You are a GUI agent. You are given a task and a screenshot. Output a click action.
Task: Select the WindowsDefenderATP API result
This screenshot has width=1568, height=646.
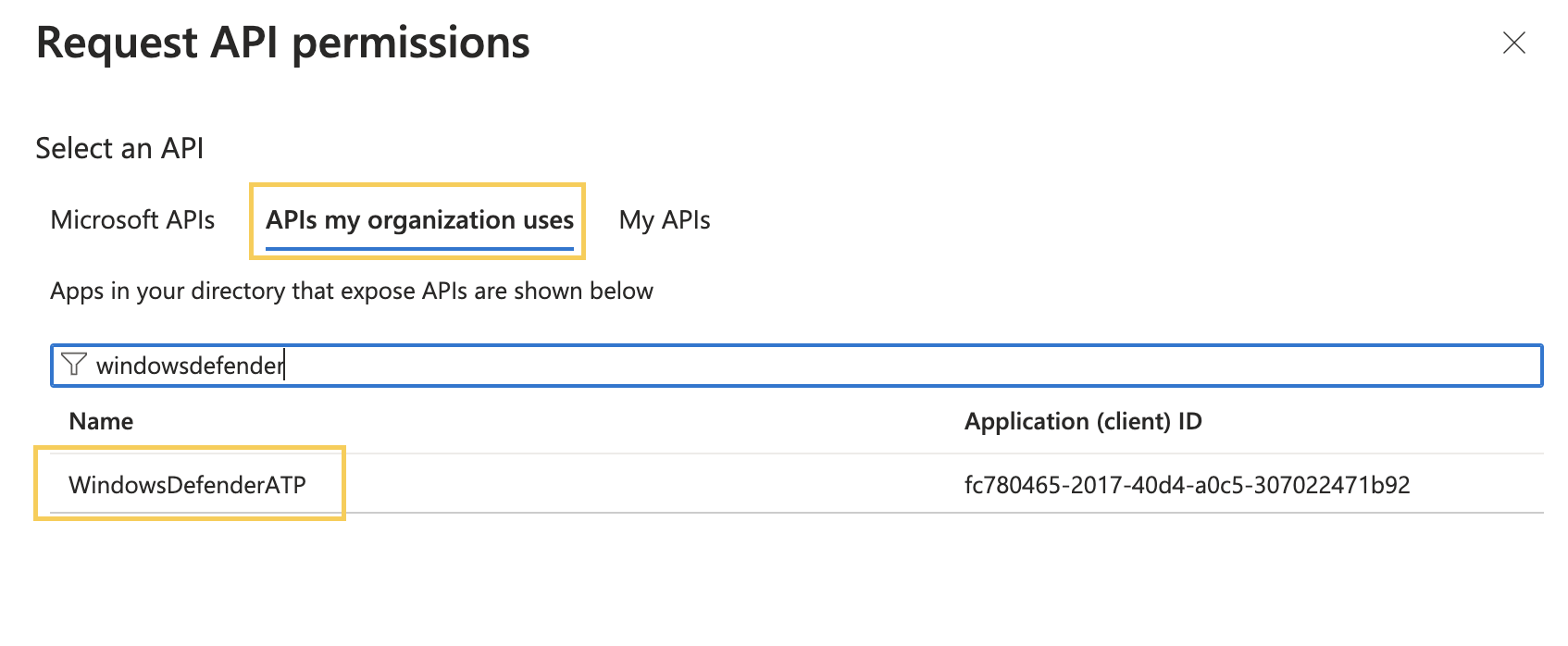[x=188, y=485]
